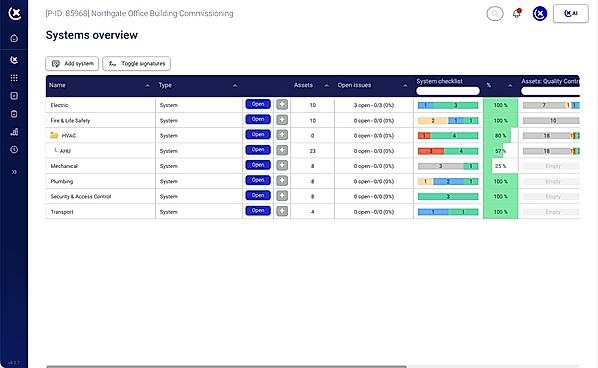Click Assets count 23 in AHU row
The width and height of the screenshot is (598, 368).
click(x=312, y=151)
